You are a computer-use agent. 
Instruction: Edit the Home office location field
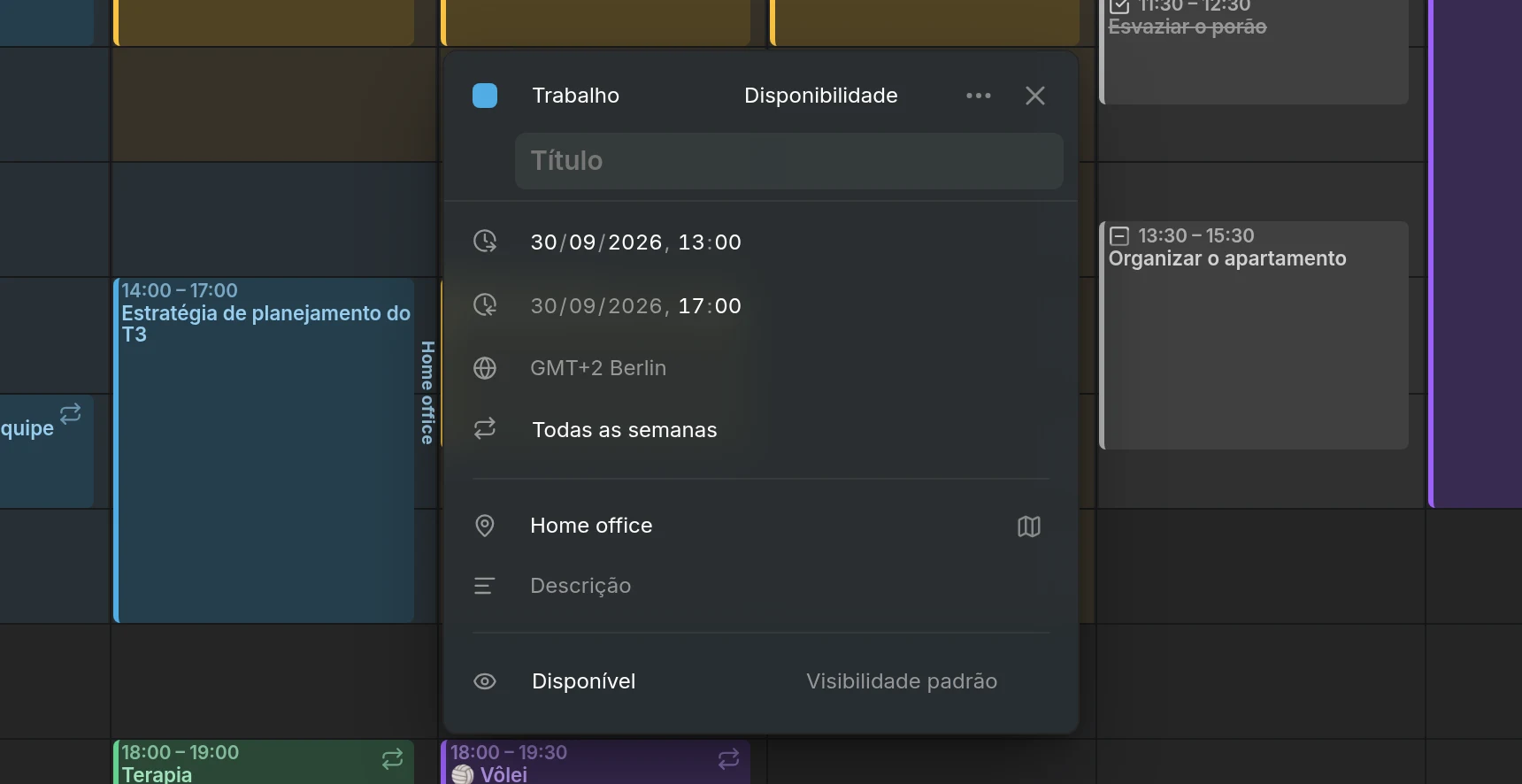(591, 526)
